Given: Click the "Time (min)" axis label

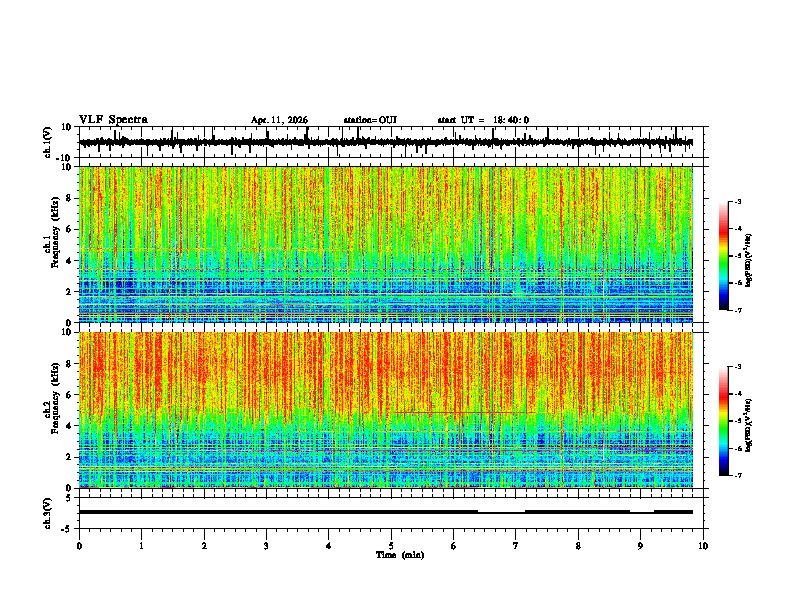Looking at the screenshot, I should pos(400,555).
